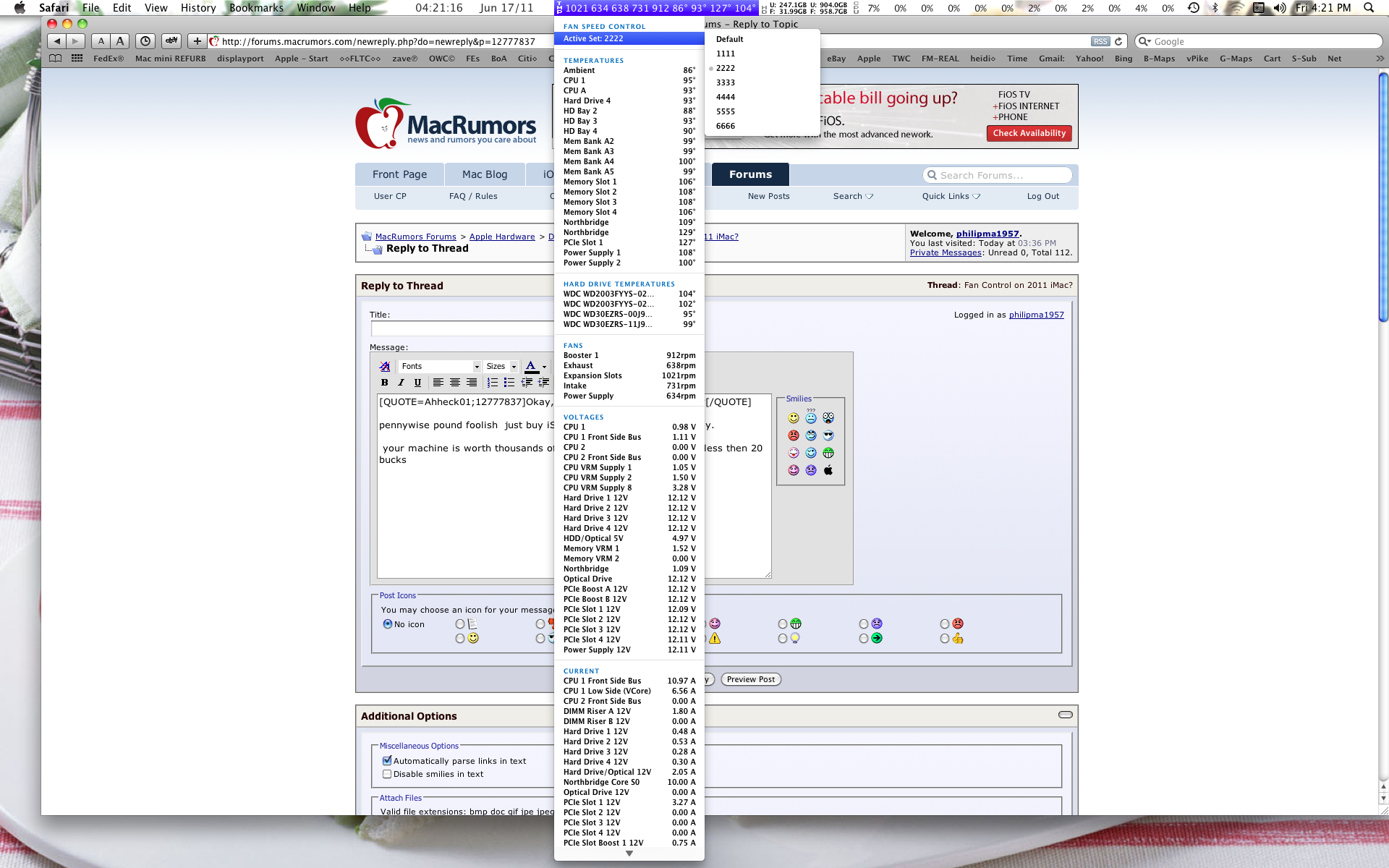
Task: Insert an ordered numbered list
Action: point(493,383)
